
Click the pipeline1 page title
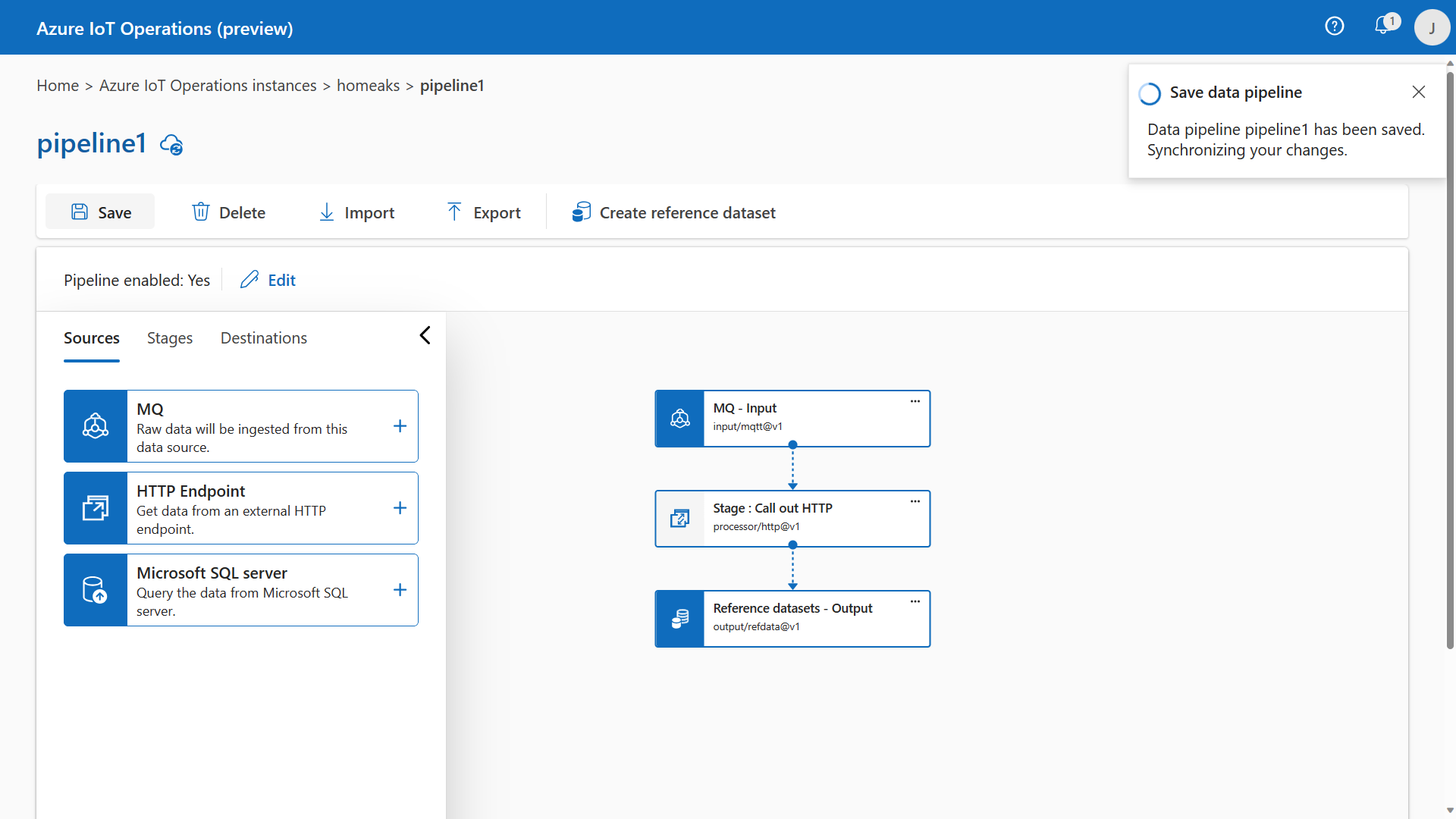point(91,143)
